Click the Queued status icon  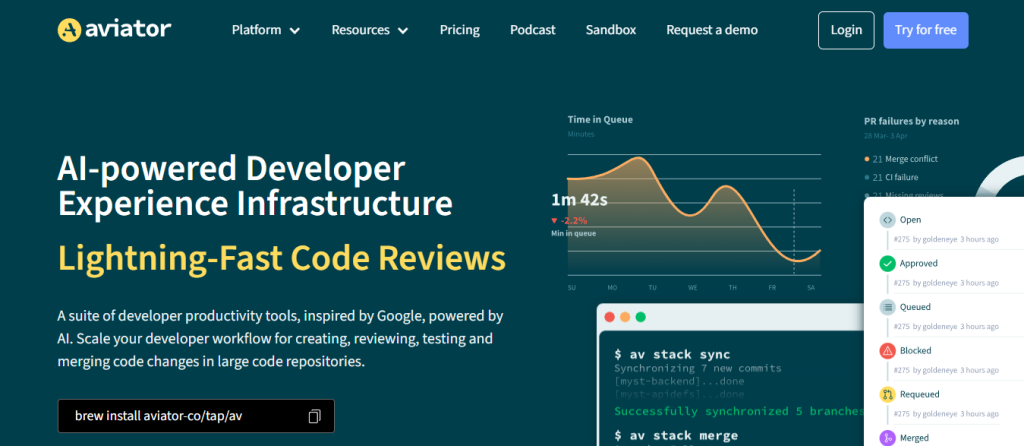tap(887, 307)
